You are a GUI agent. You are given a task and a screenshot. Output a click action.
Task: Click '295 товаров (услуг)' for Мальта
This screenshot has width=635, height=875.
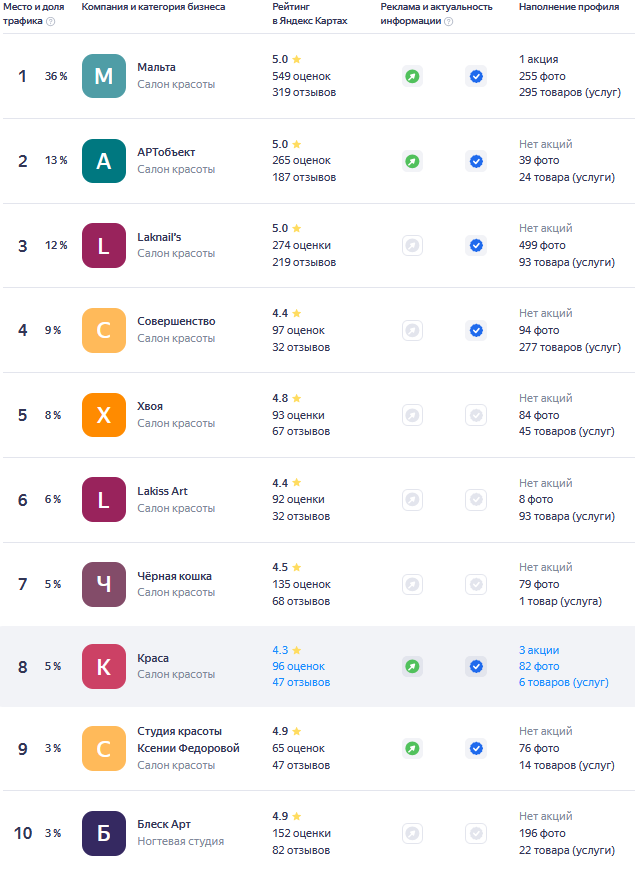pyautogui.click(x=570, y=93)
